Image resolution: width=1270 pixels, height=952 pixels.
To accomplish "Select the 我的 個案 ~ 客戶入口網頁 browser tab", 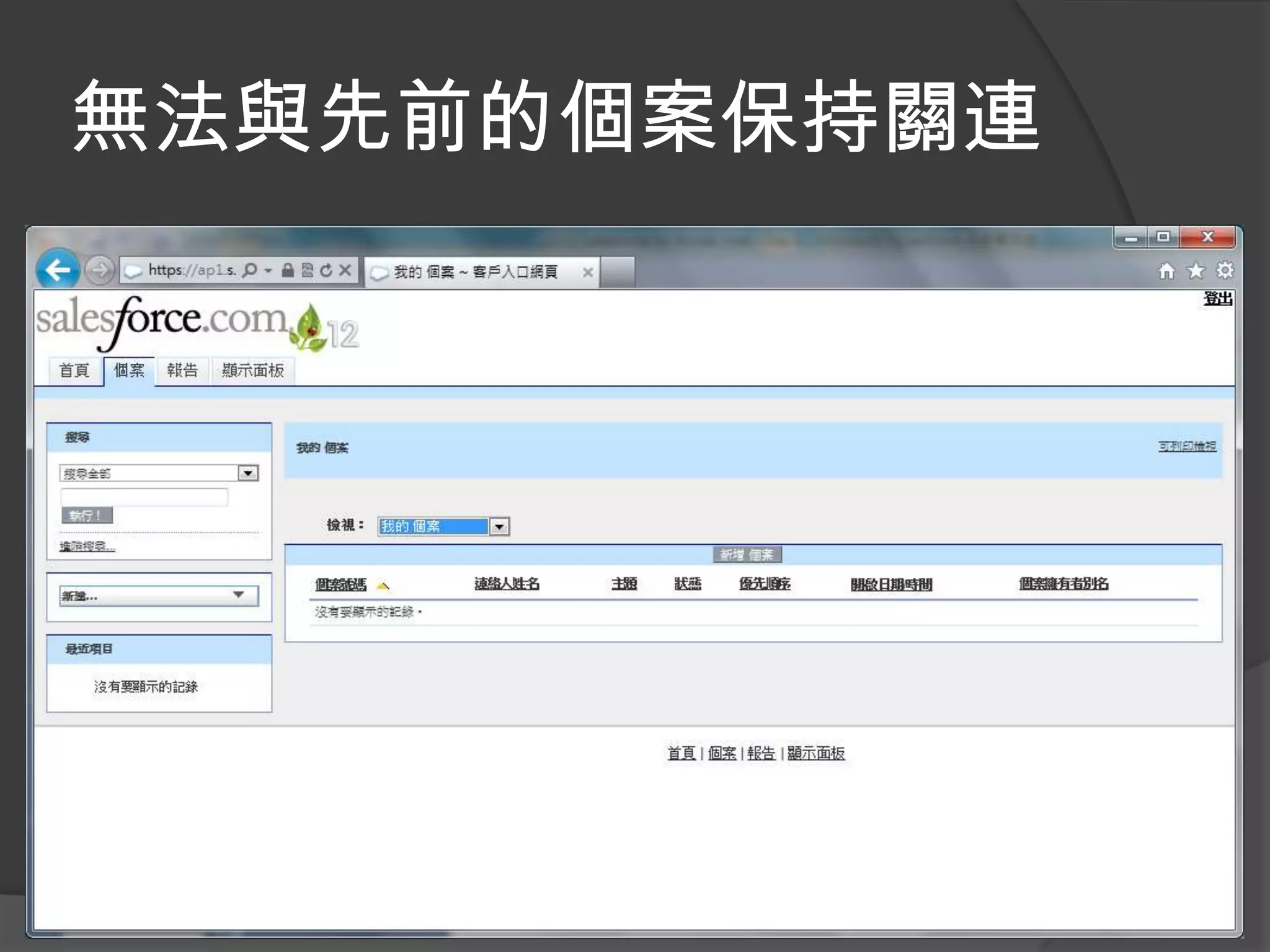I will tap(481, 272).
